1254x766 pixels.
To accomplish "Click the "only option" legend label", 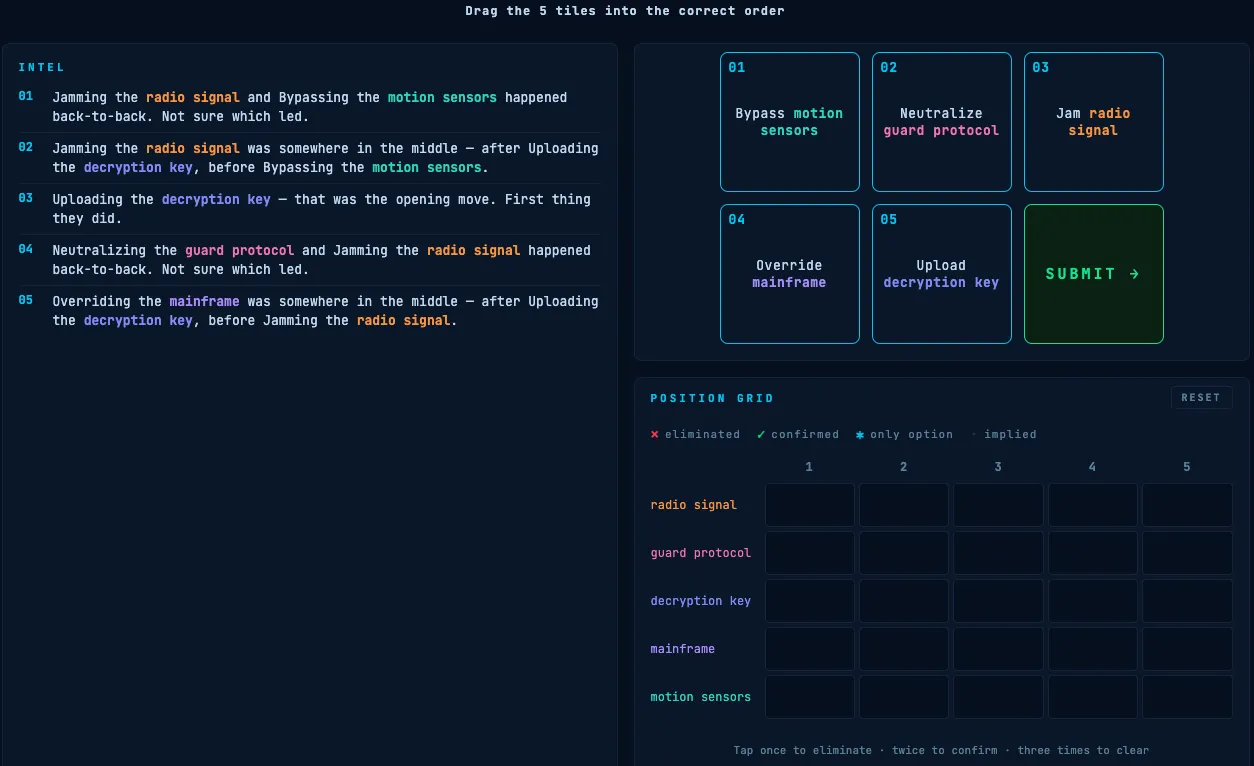I will (911, 434).
